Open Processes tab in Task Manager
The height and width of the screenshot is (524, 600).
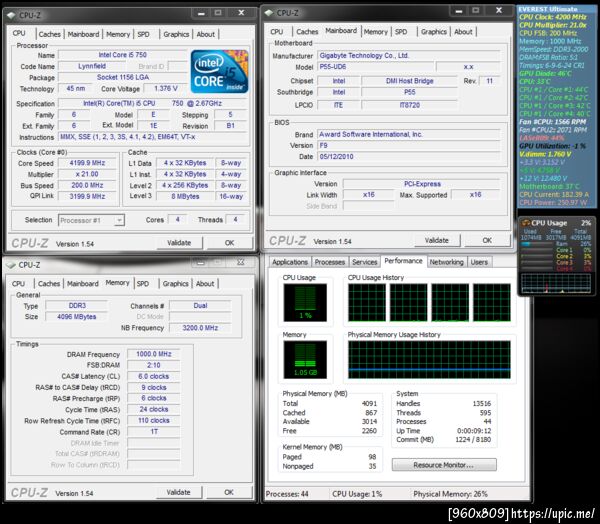[329, 262]
